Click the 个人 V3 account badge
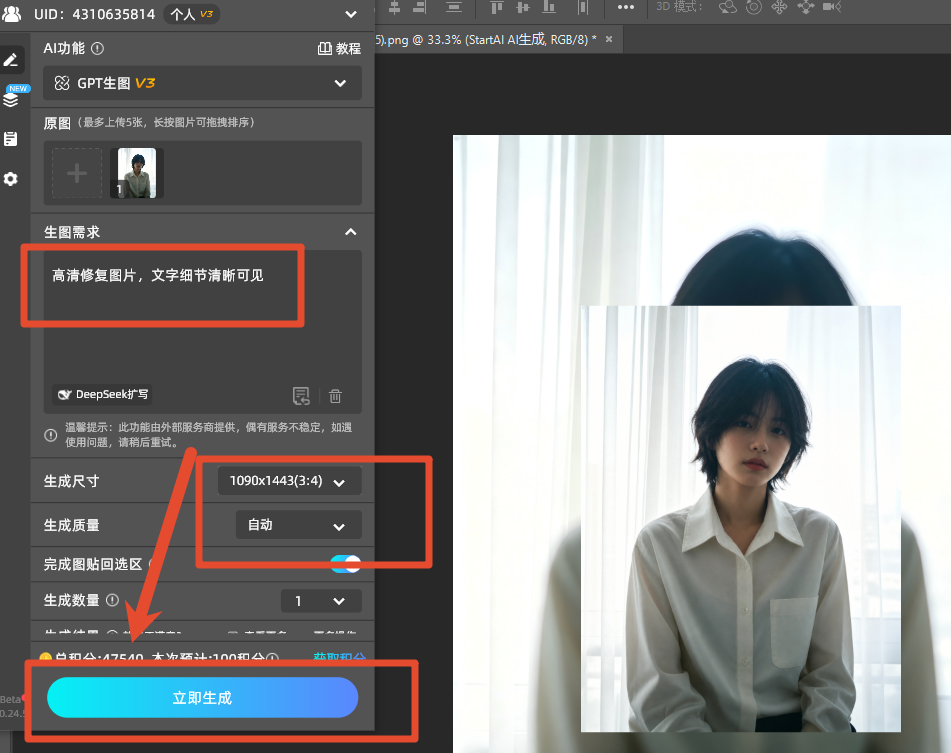 coord(192,14)
